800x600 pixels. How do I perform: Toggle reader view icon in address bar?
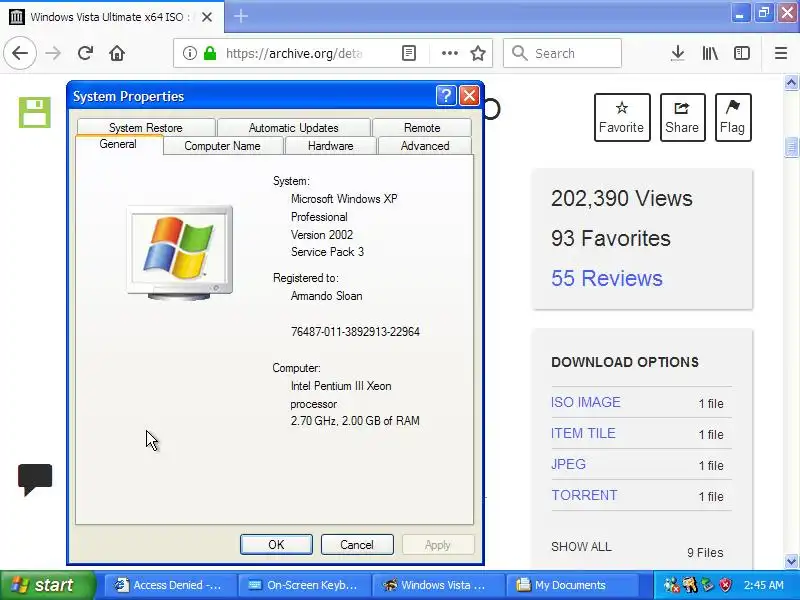(409, 53)
